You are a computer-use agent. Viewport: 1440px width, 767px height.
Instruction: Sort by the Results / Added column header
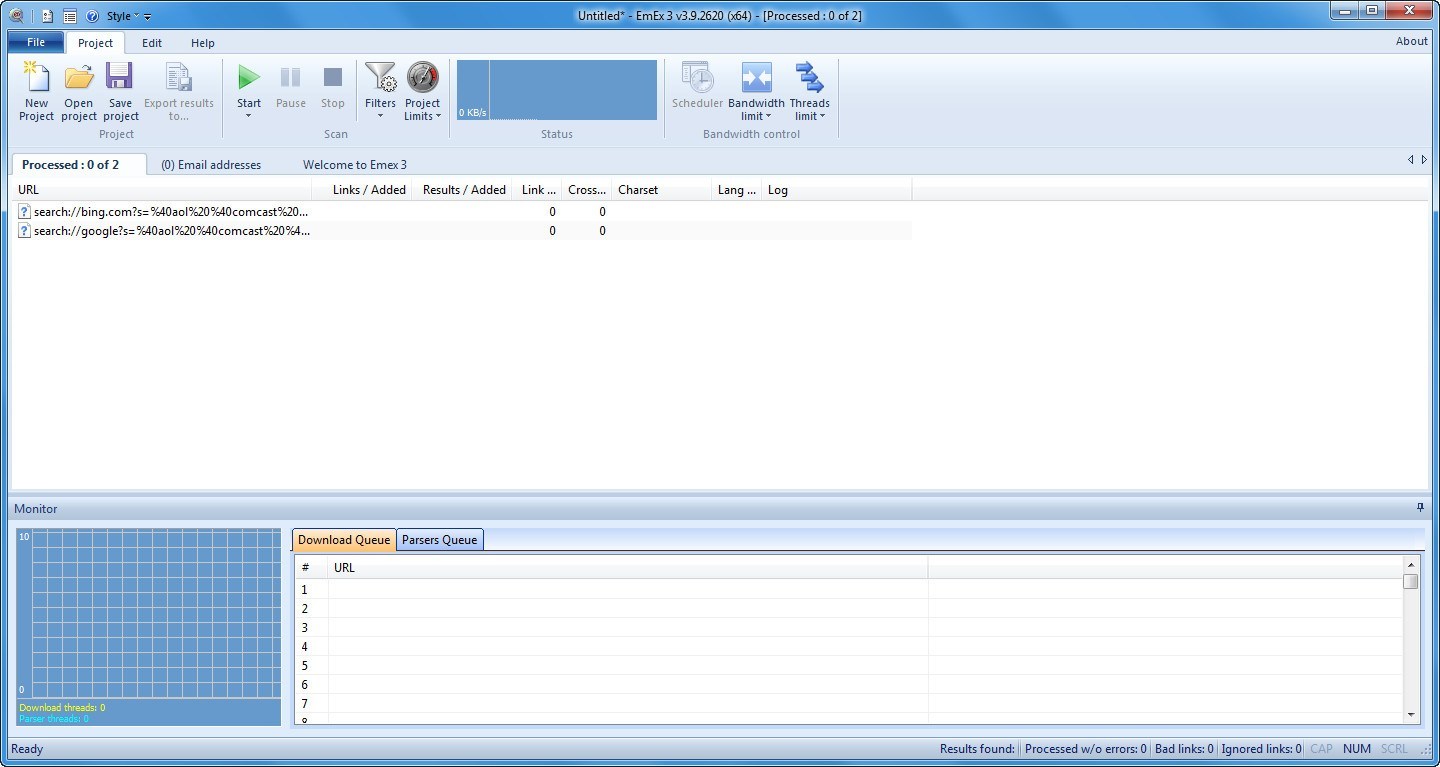coord(462,190)
